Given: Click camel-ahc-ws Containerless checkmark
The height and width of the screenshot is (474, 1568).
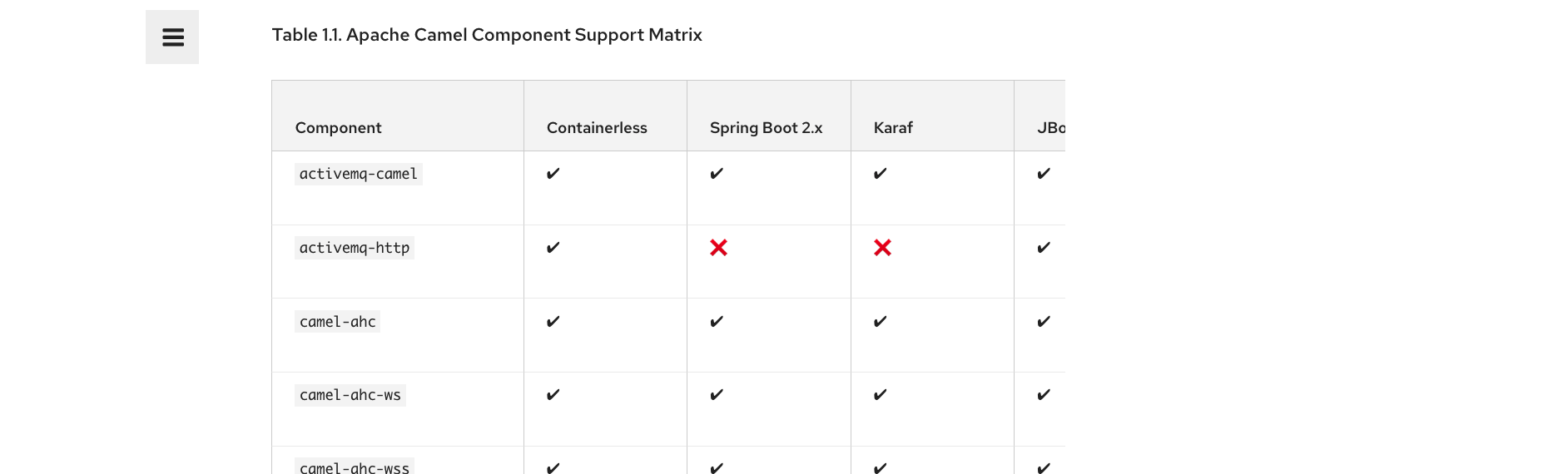Looking at the screenshot, I should pyautogui.click(x=553, y=395).
